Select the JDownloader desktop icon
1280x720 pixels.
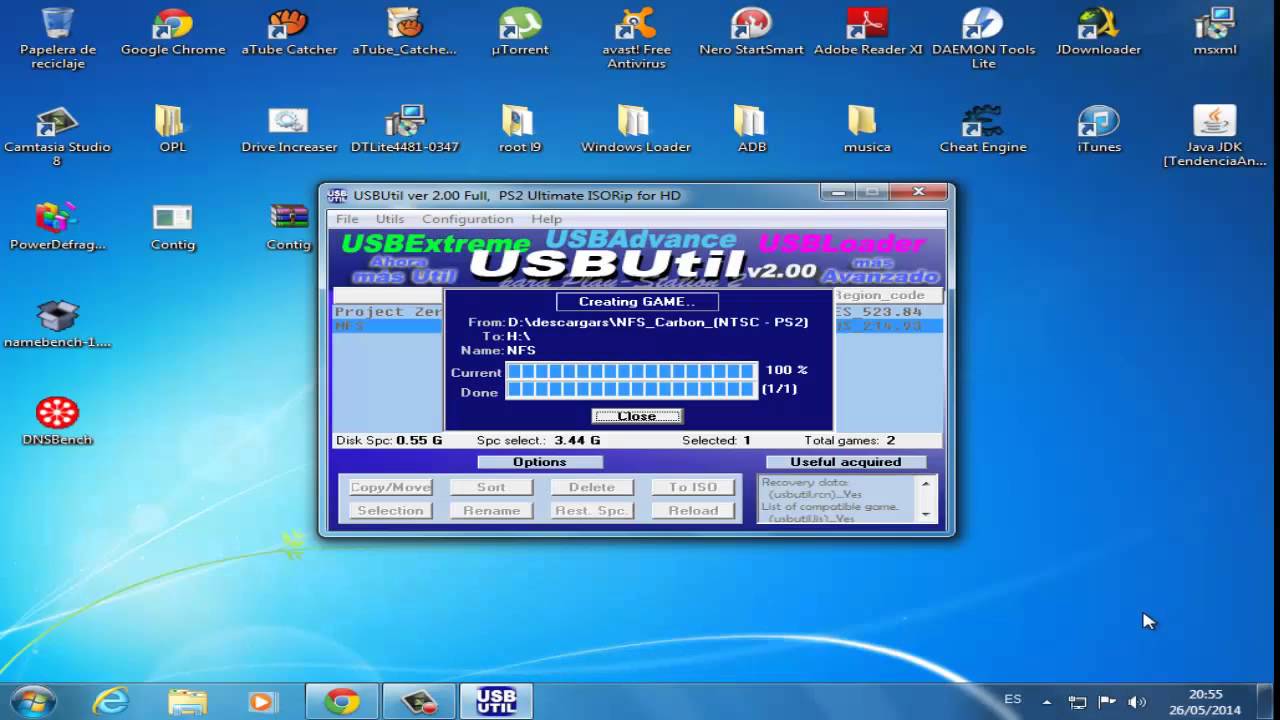(1098, 33)
